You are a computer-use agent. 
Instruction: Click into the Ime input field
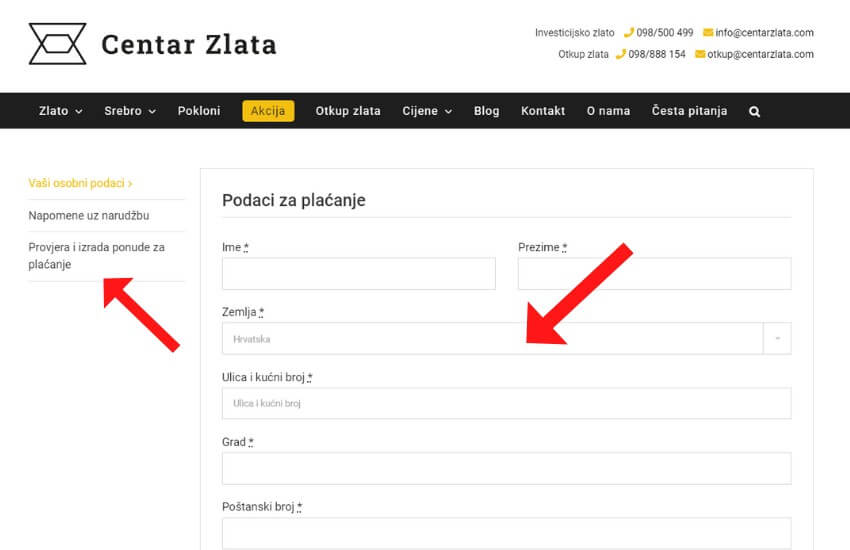358,274
